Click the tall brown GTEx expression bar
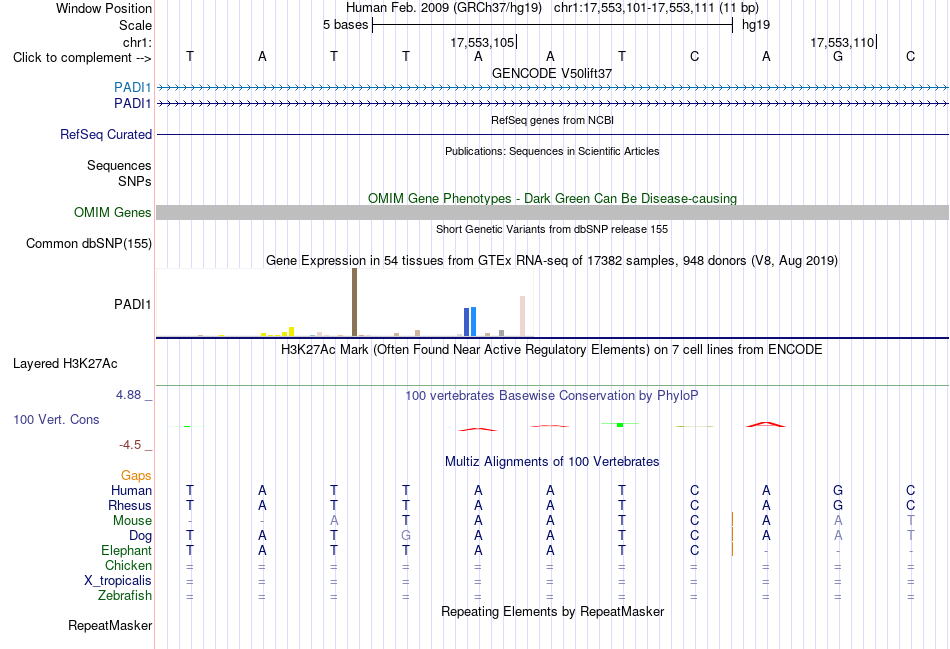Viewport: 950px width, 649px height. (x=354, y=302)
